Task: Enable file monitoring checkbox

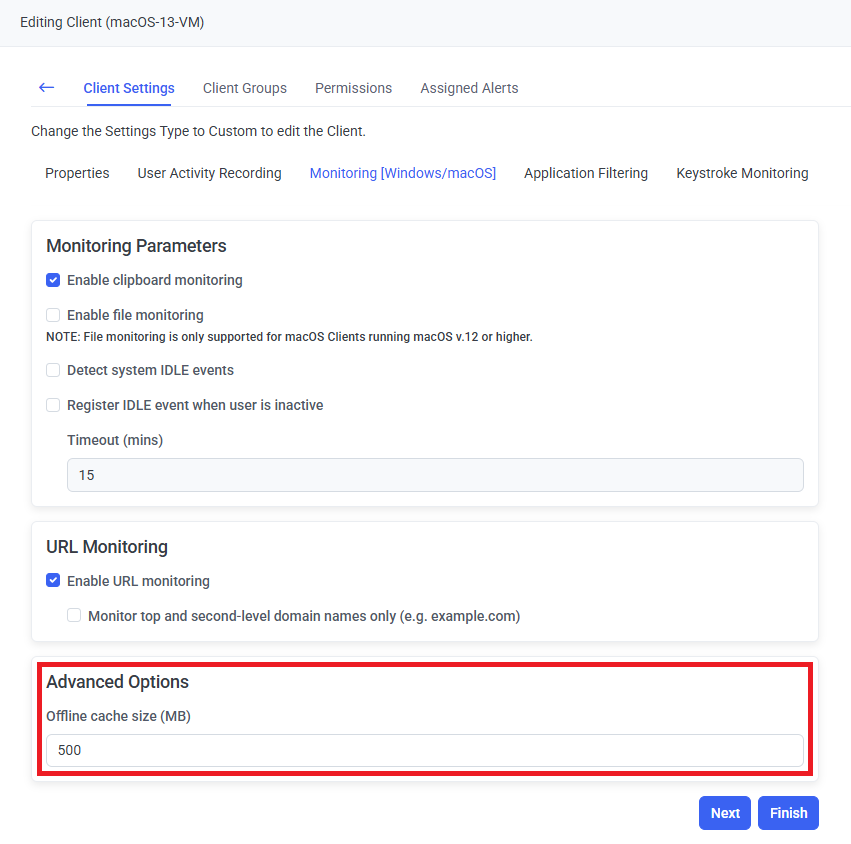Action: click(x=54, y=315)
